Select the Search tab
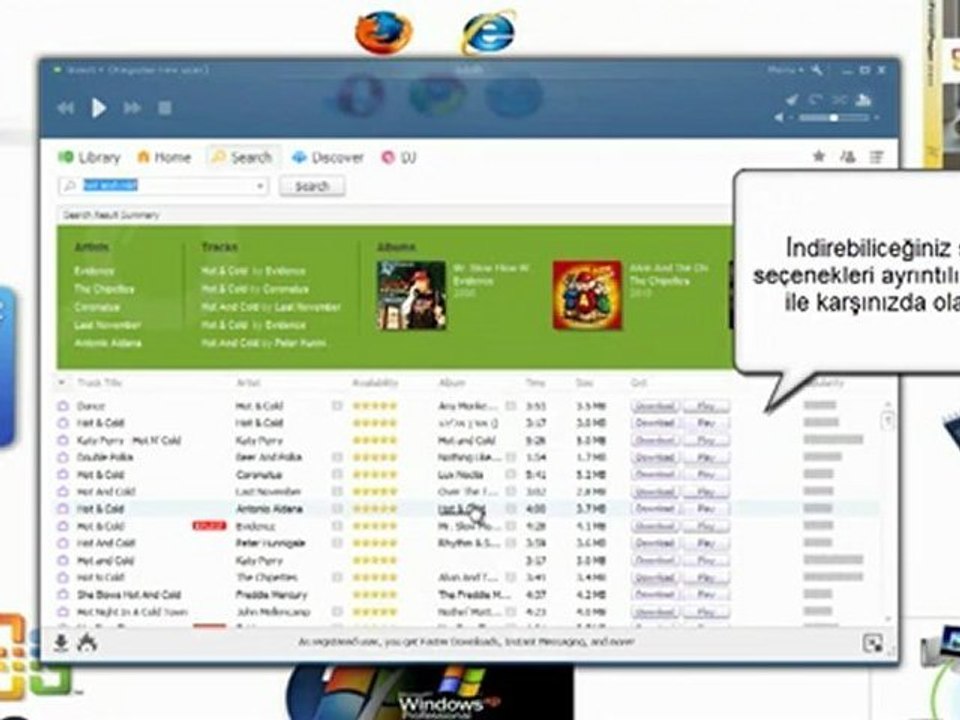The height and width of the screenshot is (720, 960). pos(242,158)
